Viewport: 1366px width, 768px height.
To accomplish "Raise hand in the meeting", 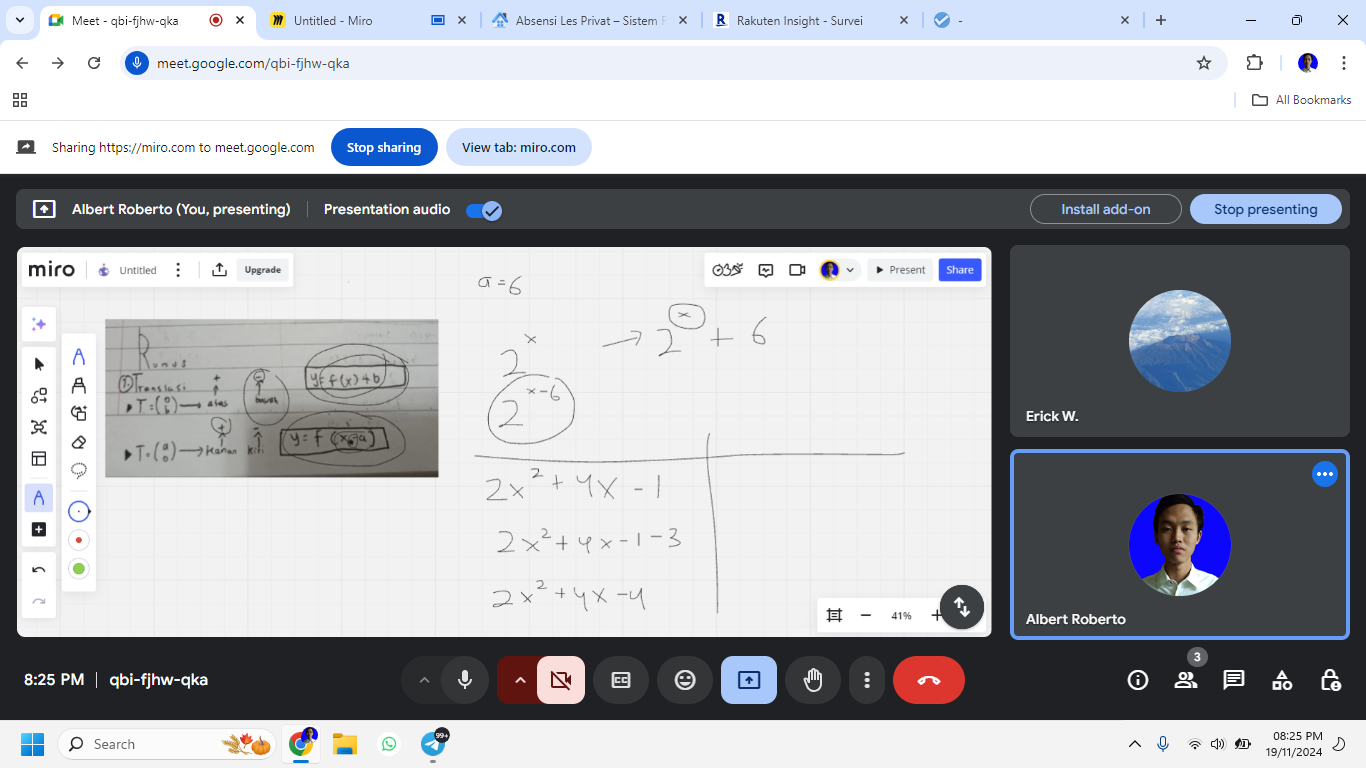I will point(813,680).
